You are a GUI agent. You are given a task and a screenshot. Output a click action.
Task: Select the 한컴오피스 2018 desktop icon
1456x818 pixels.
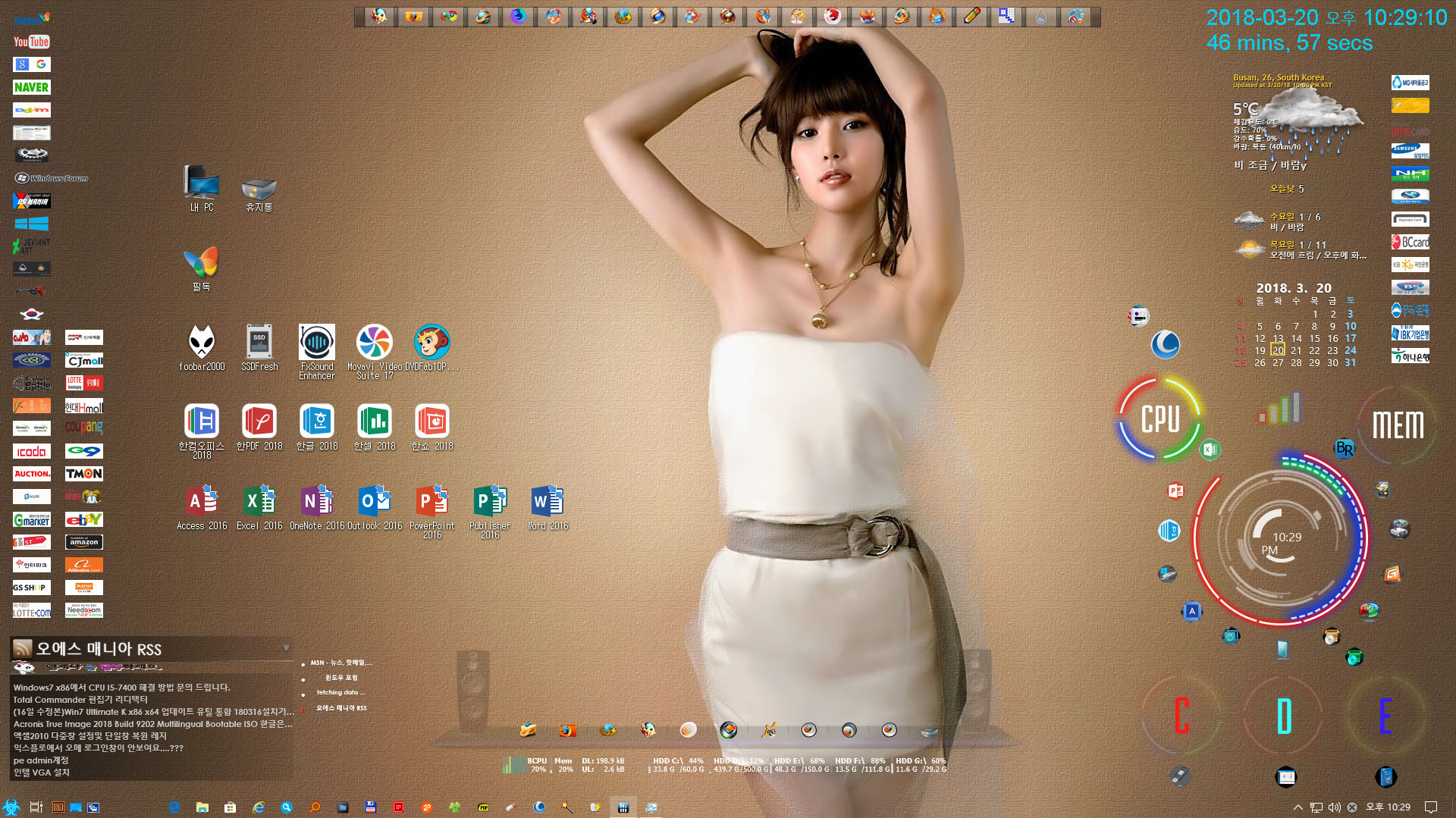[202, 431]
